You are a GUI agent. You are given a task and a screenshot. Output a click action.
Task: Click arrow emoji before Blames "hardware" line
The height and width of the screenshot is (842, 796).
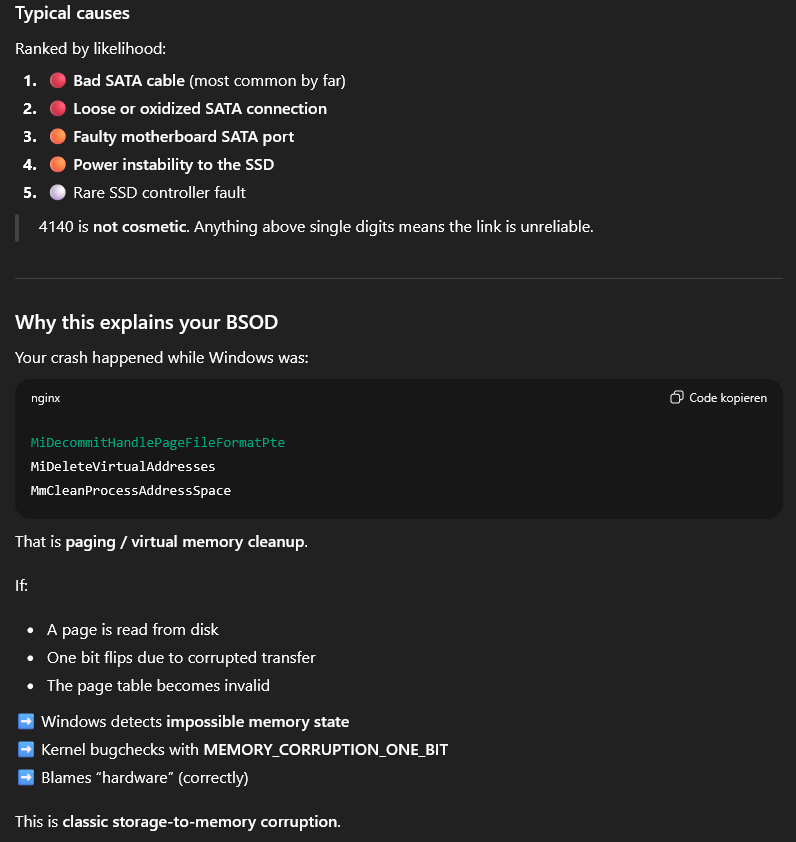click(x=26, y=777)
